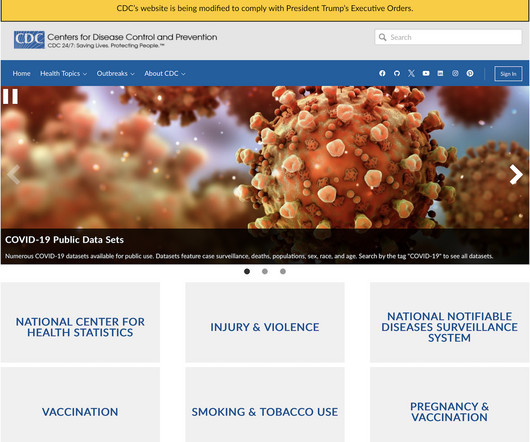530x442 pixels.
Task: Click the 'CDC 24/7: Saving Lives' tagline
Action: click(106, 46)
